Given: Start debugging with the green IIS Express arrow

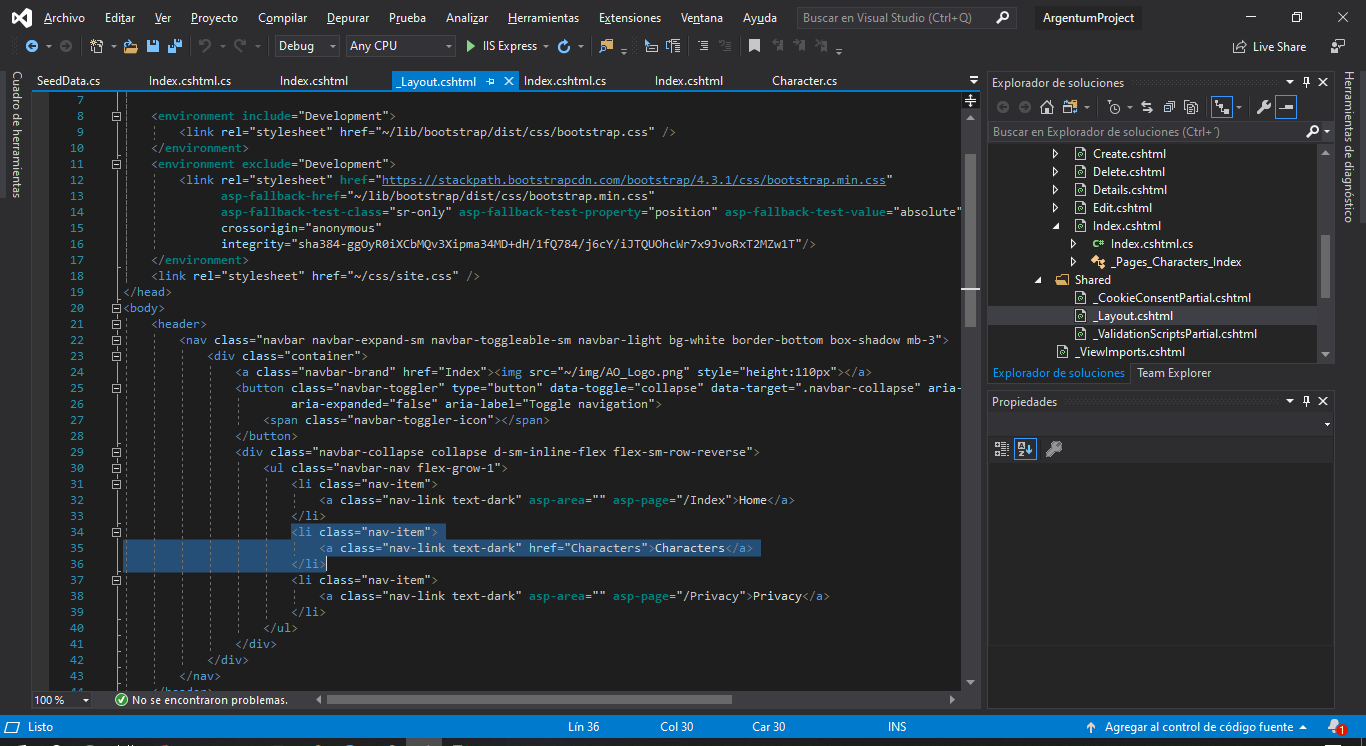Looking at the screenshot, I should (471, 46).
